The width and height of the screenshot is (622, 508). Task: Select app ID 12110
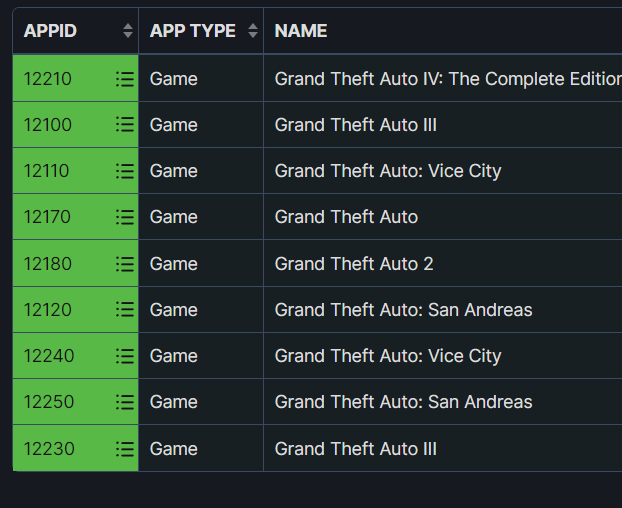pyautogui.click(x=46, y=171)
